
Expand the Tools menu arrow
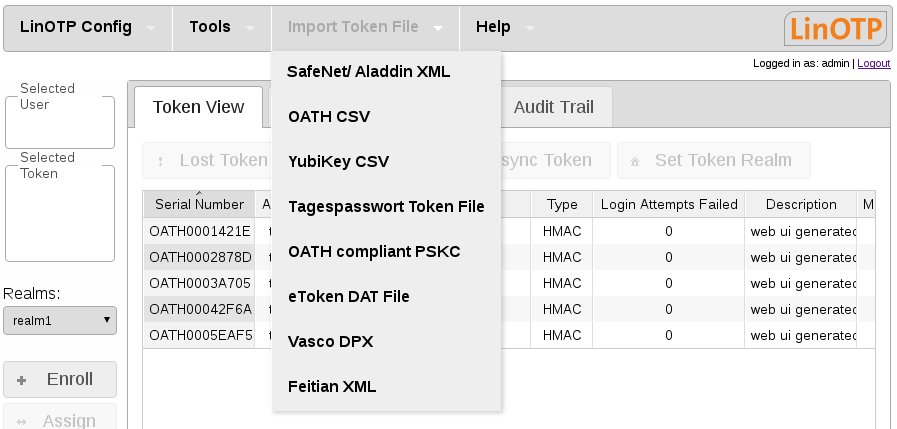click(x=249, y=28)
